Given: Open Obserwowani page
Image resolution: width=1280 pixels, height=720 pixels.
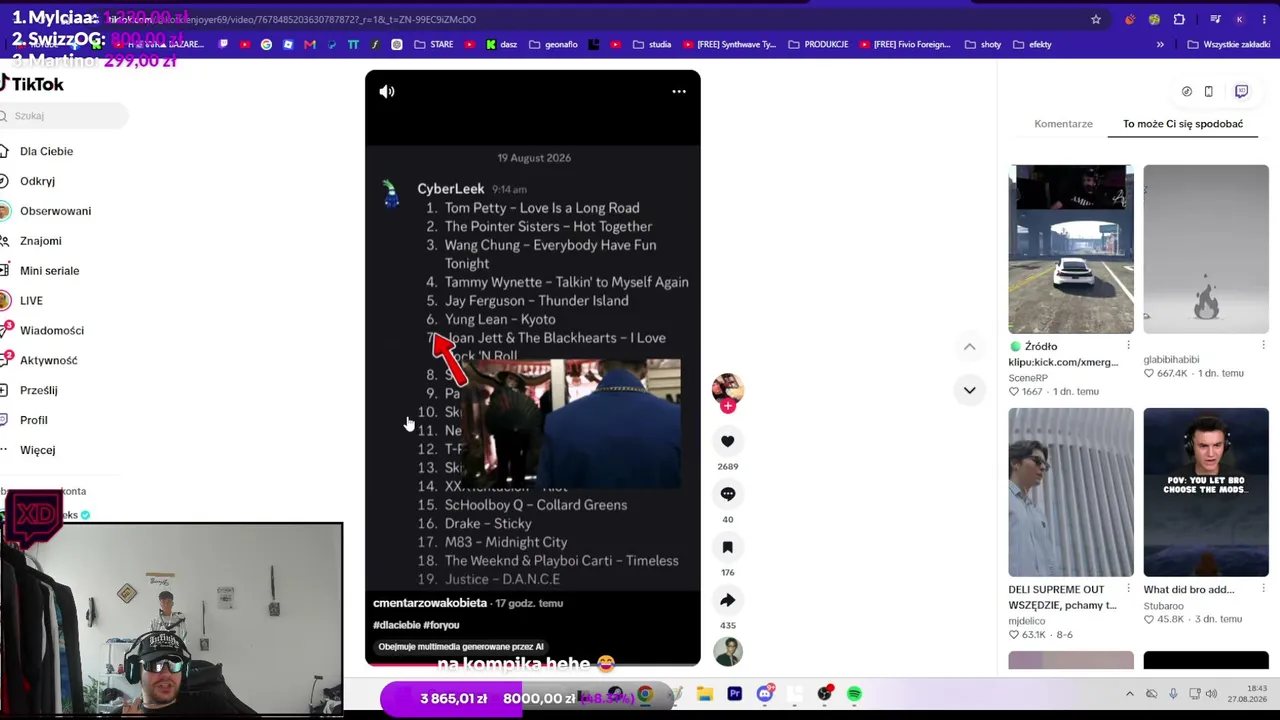Looking at the screenshot, I should click(x=55, y=211).
